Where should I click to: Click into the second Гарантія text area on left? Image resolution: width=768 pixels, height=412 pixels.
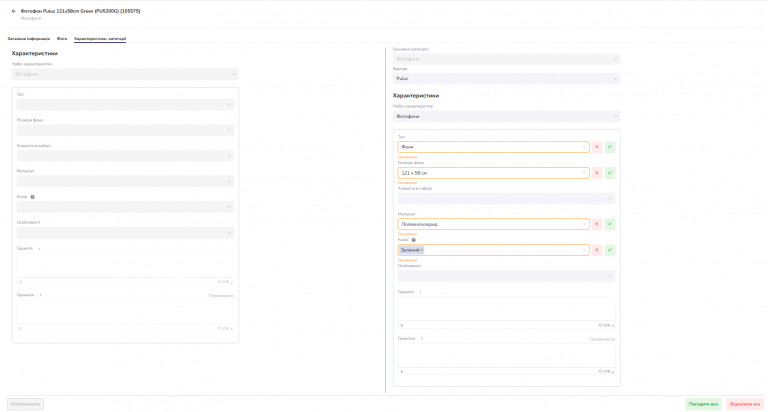coord(125,312)
